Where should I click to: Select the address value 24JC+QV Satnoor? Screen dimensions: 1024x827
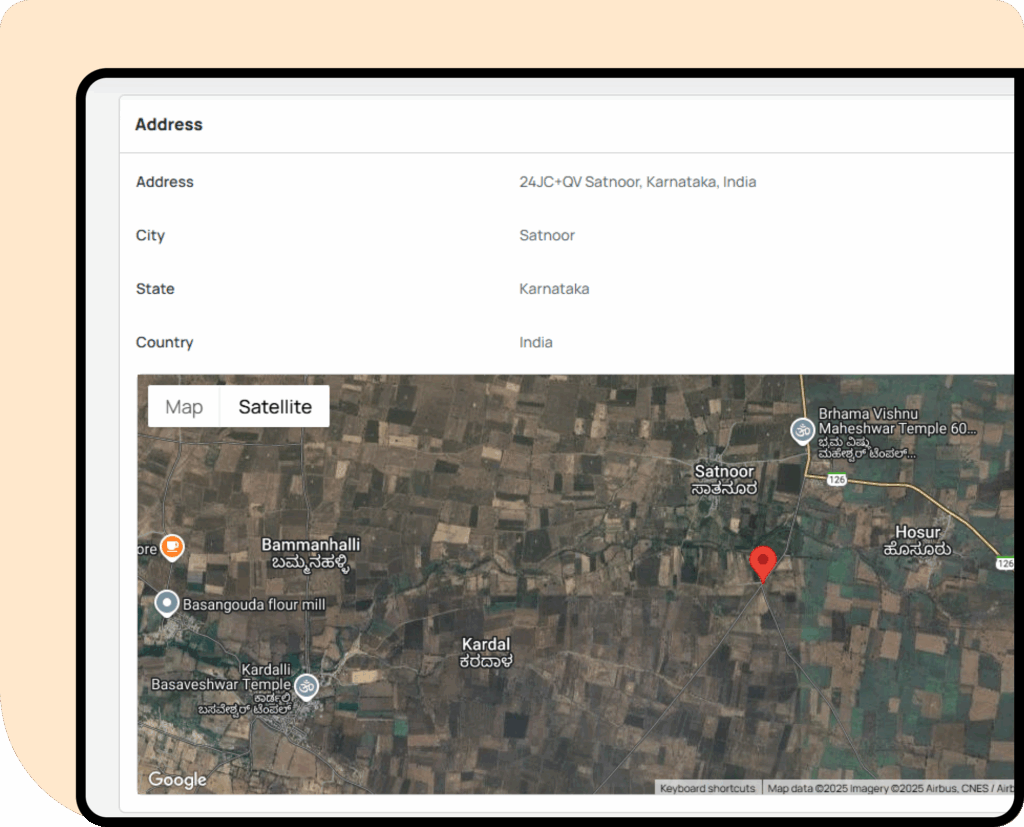click(637, 182)
